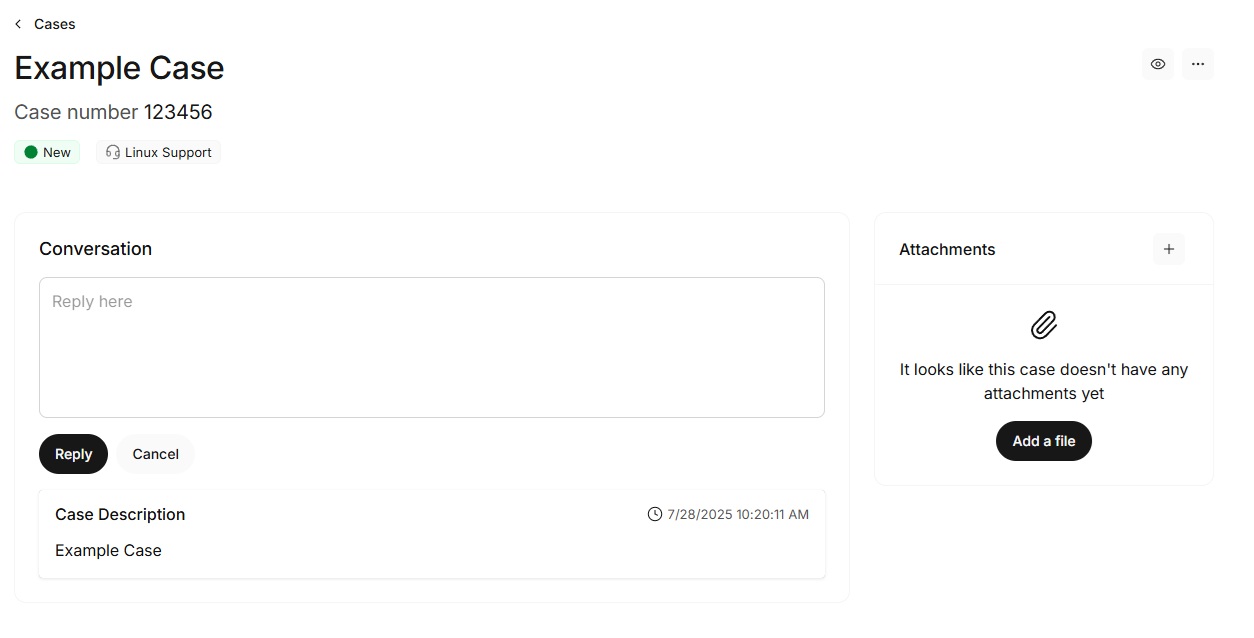Toggle the eye watch icon for this case
The height and width of the screenshot is (638, 1254).
[x=1158, y=64]
